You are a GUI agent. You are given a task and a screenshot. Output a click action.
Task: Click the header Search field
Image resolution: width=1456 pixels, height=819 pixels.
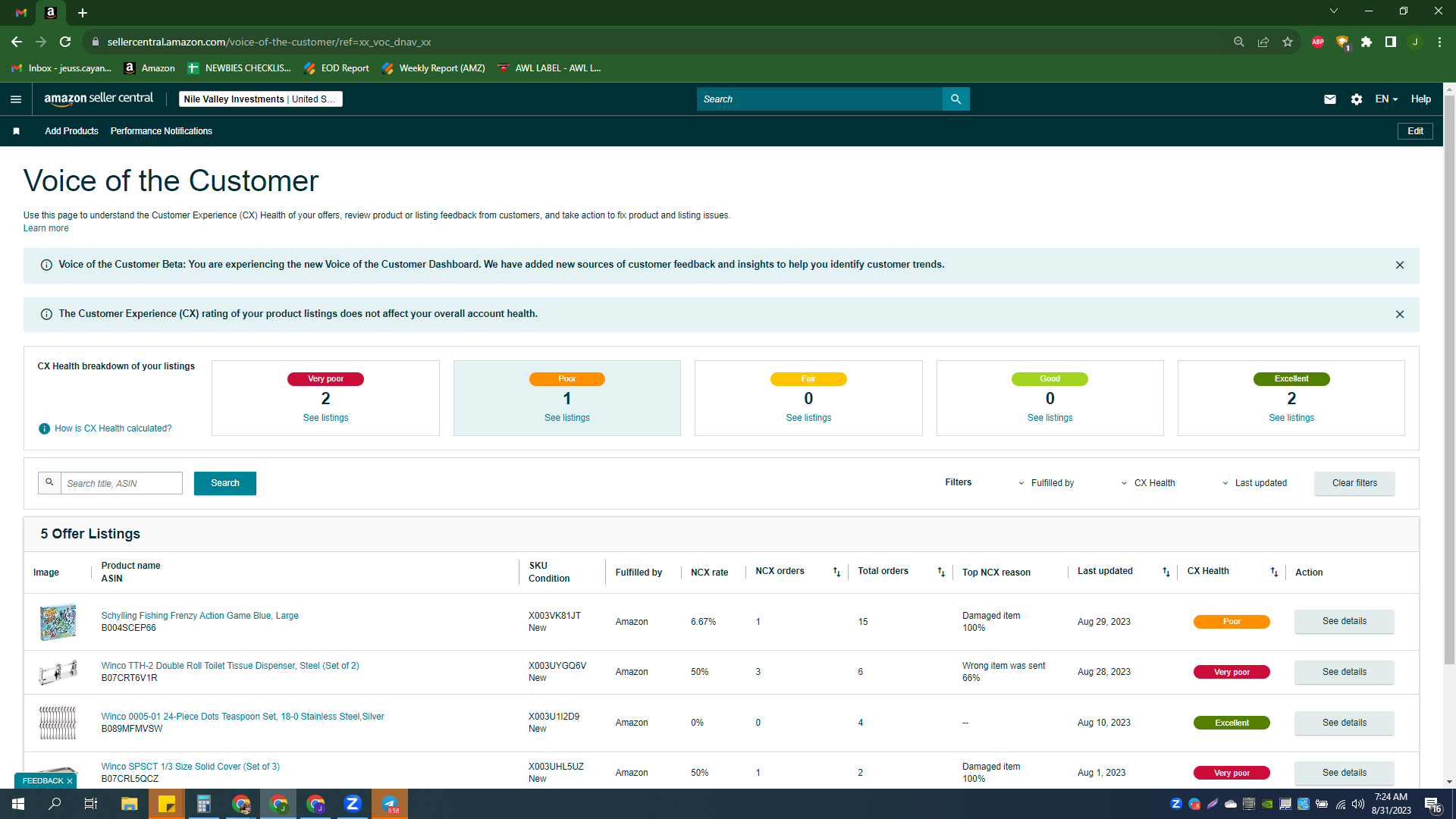pos(819,99)
